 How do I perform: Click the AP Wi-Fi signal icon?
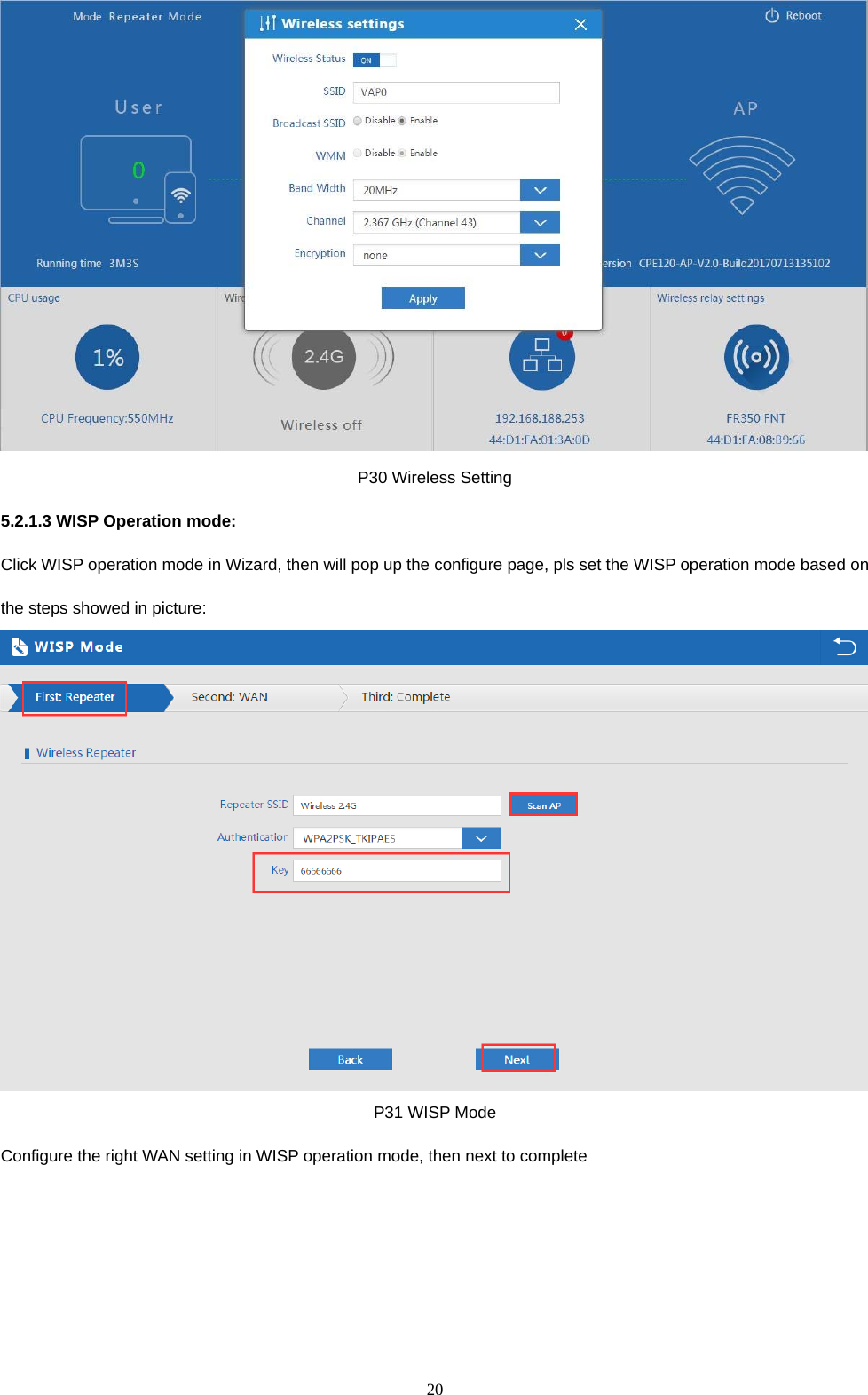coord(742,174)
